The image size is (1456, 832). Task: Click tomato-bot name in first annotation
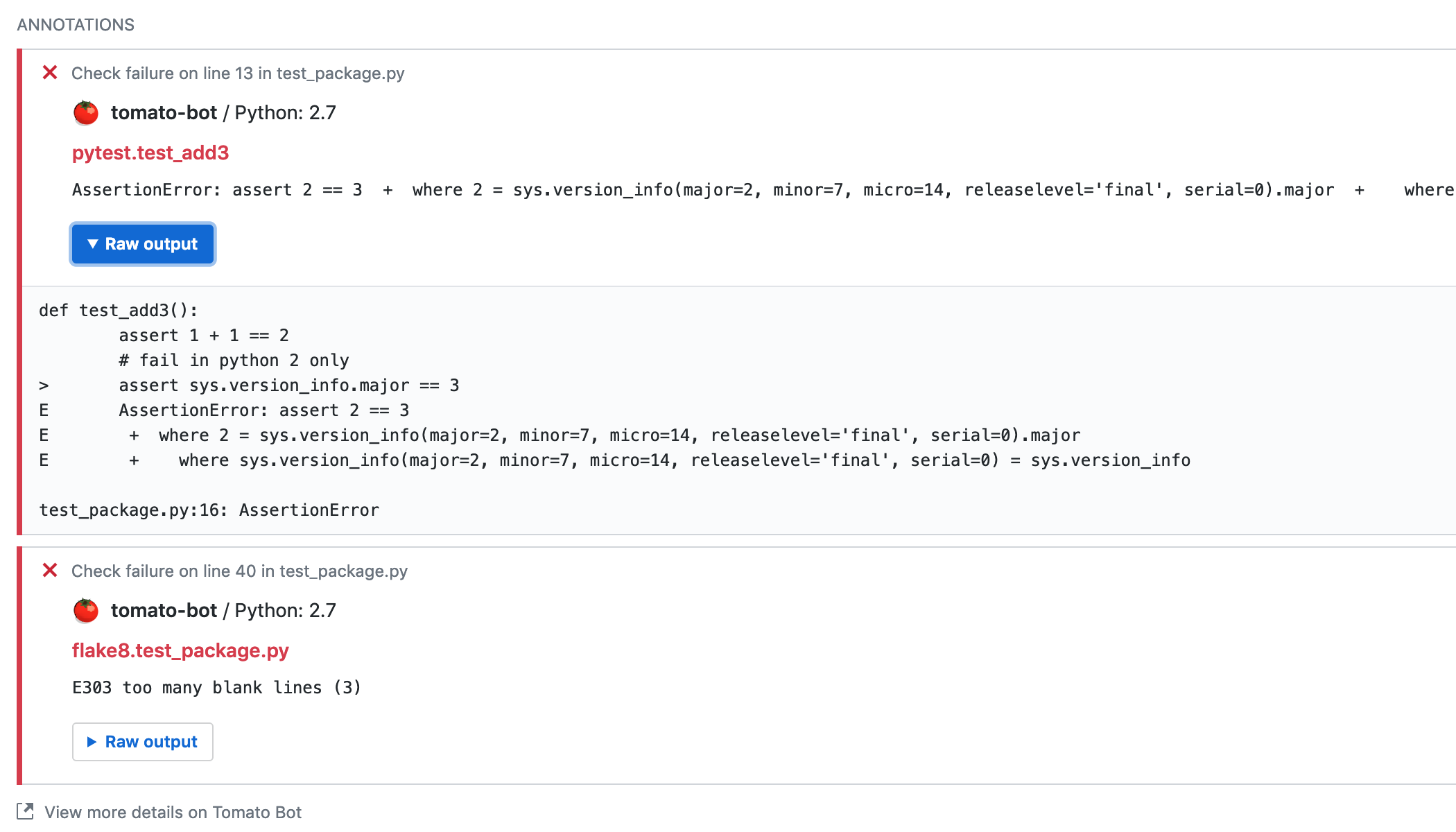[164, 112]
